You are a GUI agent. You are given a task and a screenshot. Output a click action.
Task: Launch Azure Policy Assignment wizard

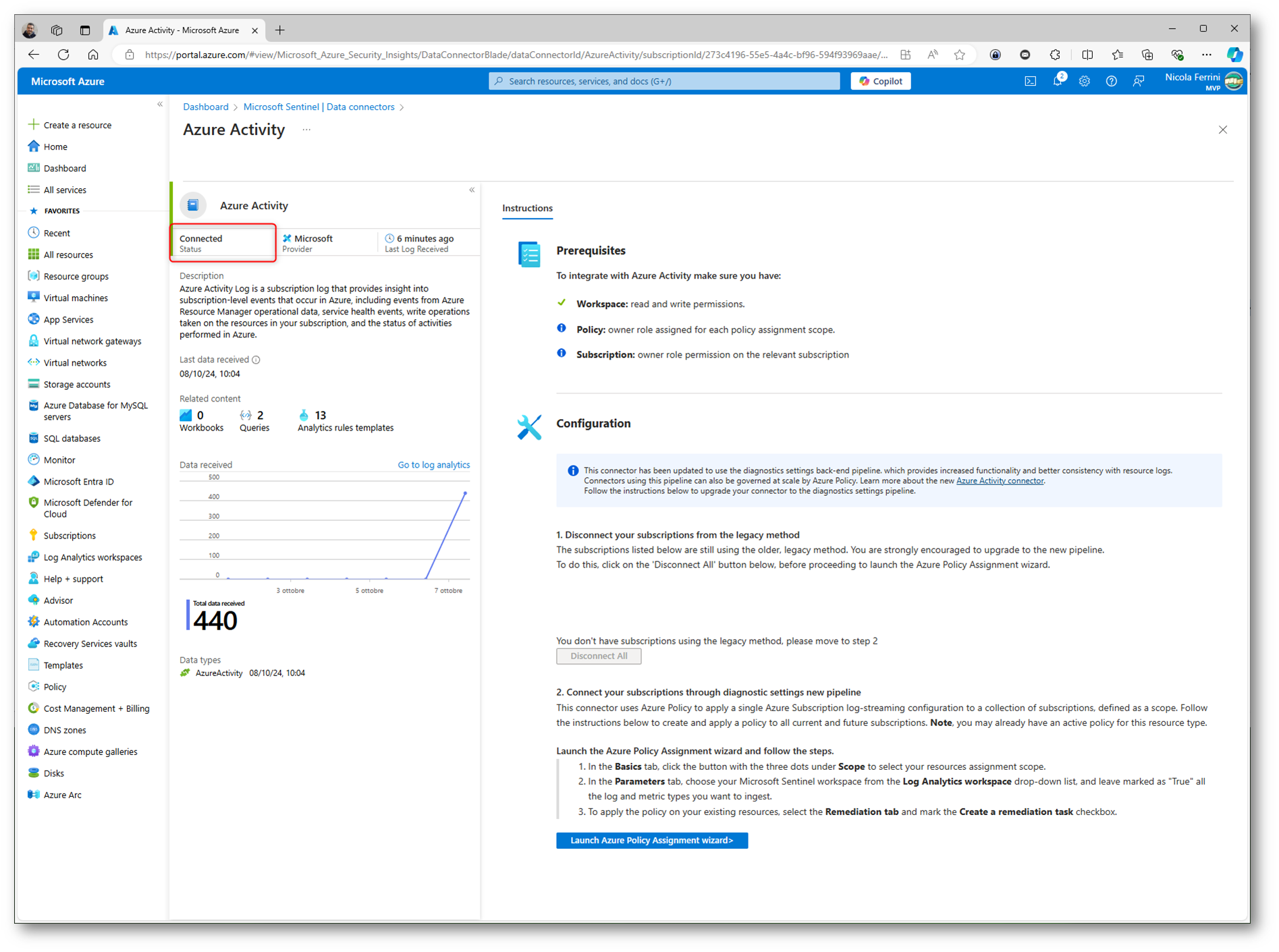pyautogui.click(x=652, y=840)
